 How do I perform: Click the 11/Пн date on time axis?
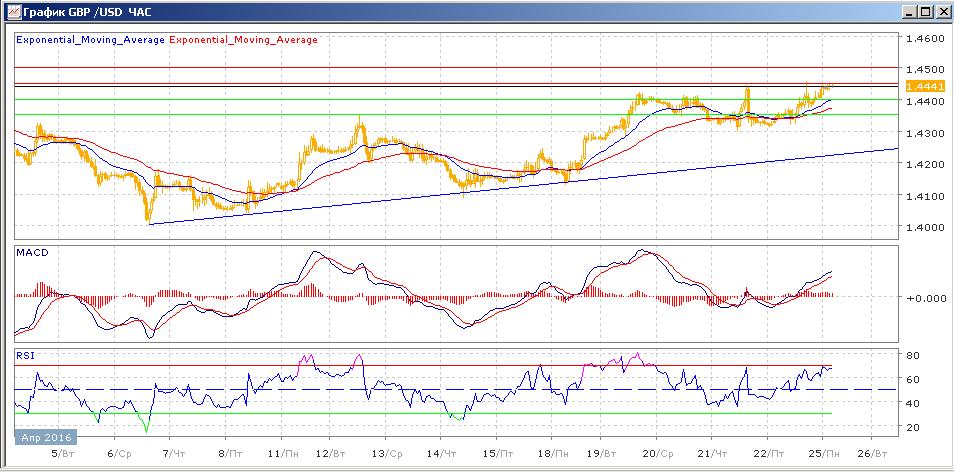[x=283, y=454]
